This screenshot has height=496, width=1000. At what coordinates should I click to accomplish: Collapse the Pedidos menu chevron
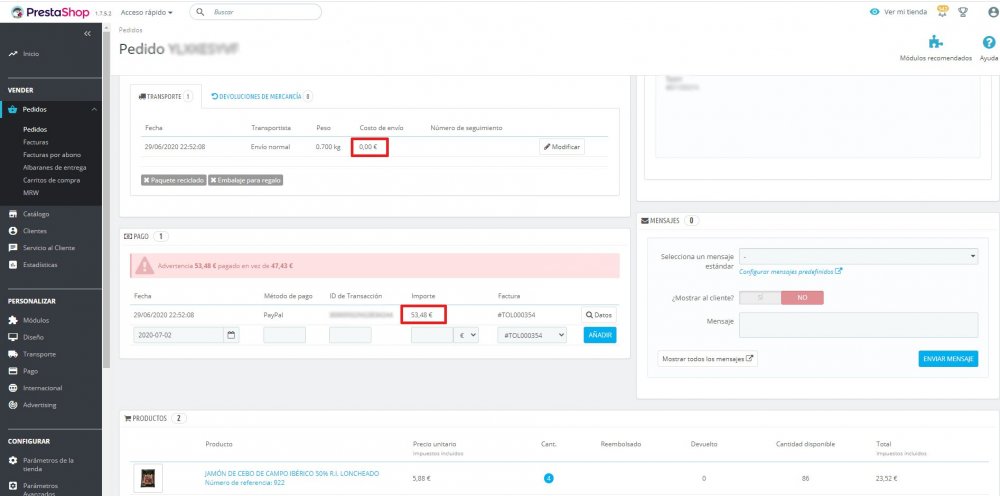click(x=94, y=110)
